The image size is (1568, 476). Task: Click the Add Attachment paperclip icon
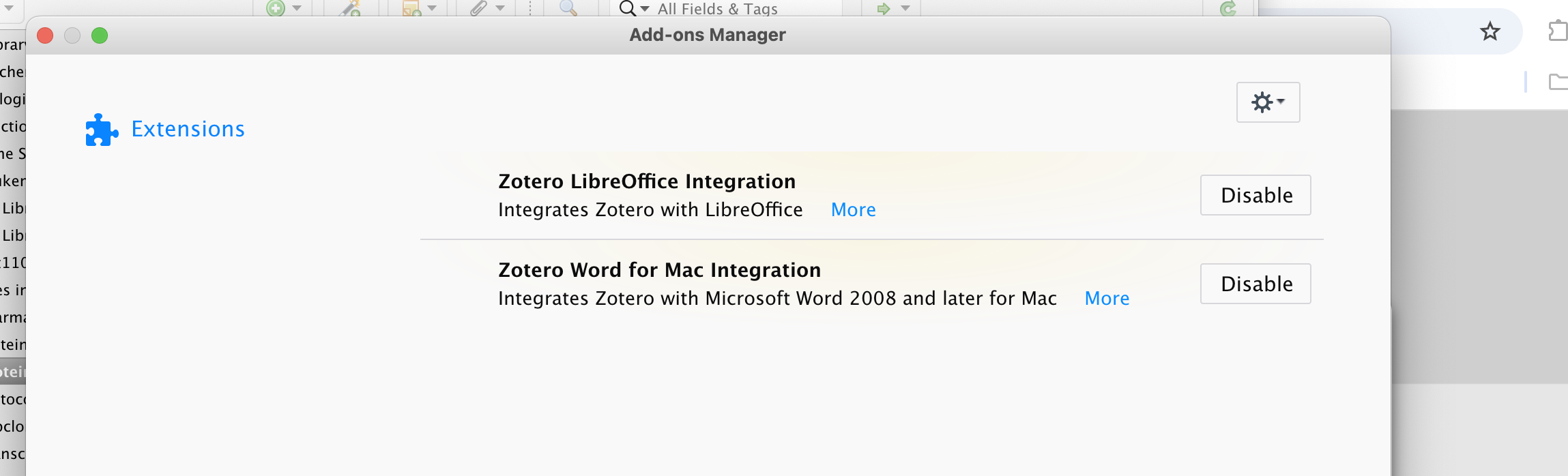(479, 8)
